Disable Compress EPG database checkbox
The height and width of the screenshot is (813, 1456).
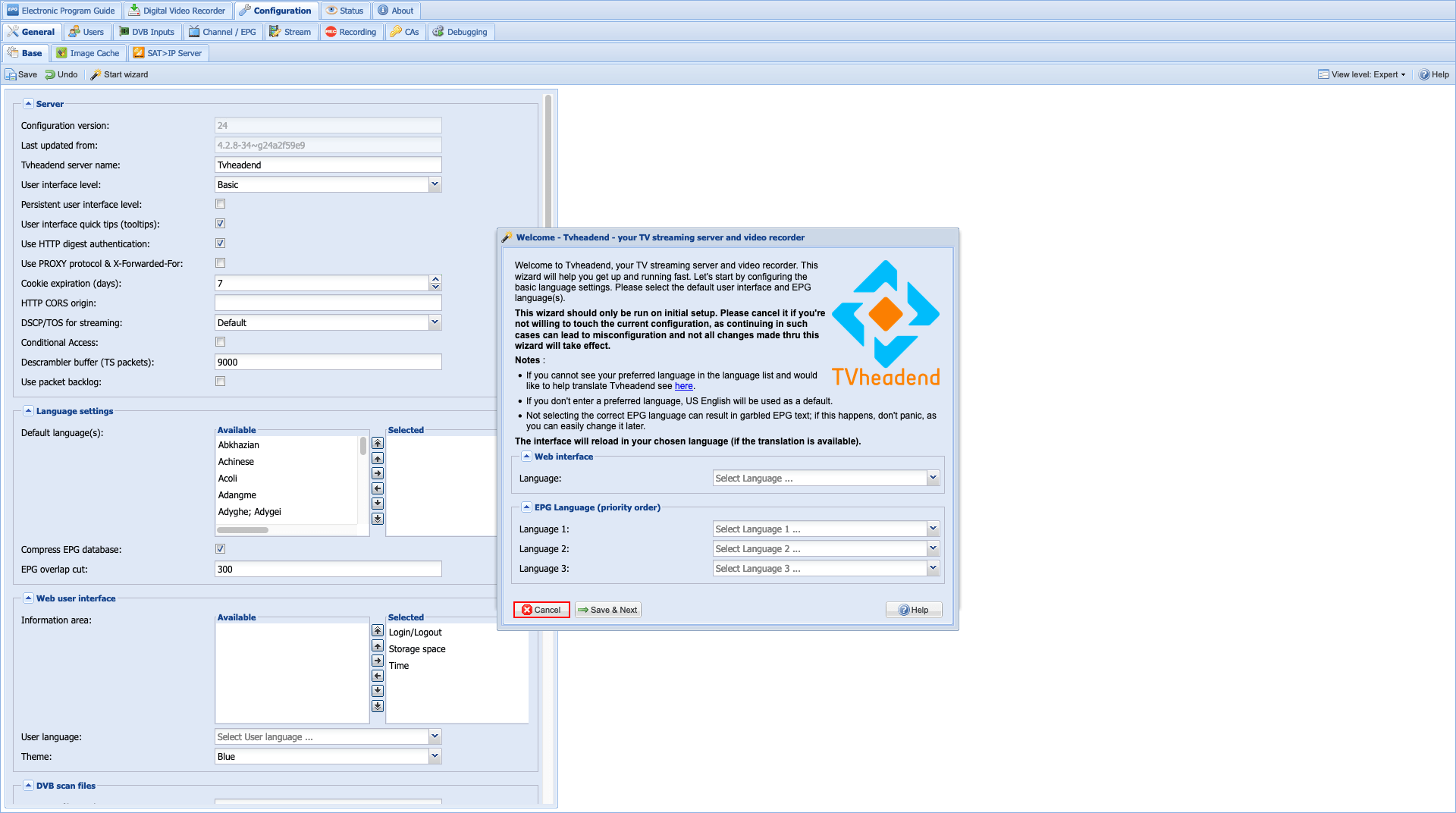pyautogui.click(x=221, y=549)
